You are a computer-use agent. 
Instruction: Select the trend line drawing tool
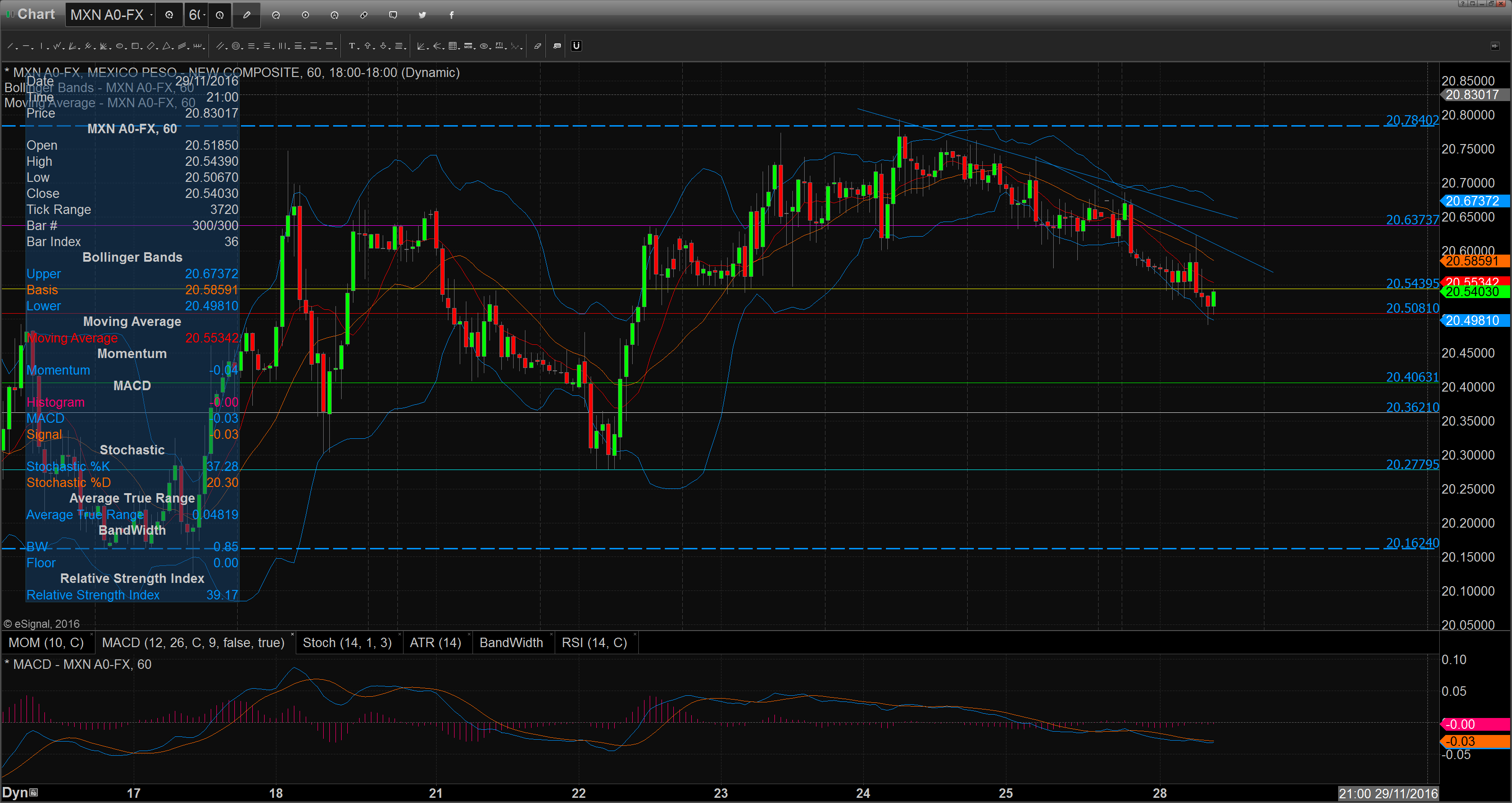(10, 46)
